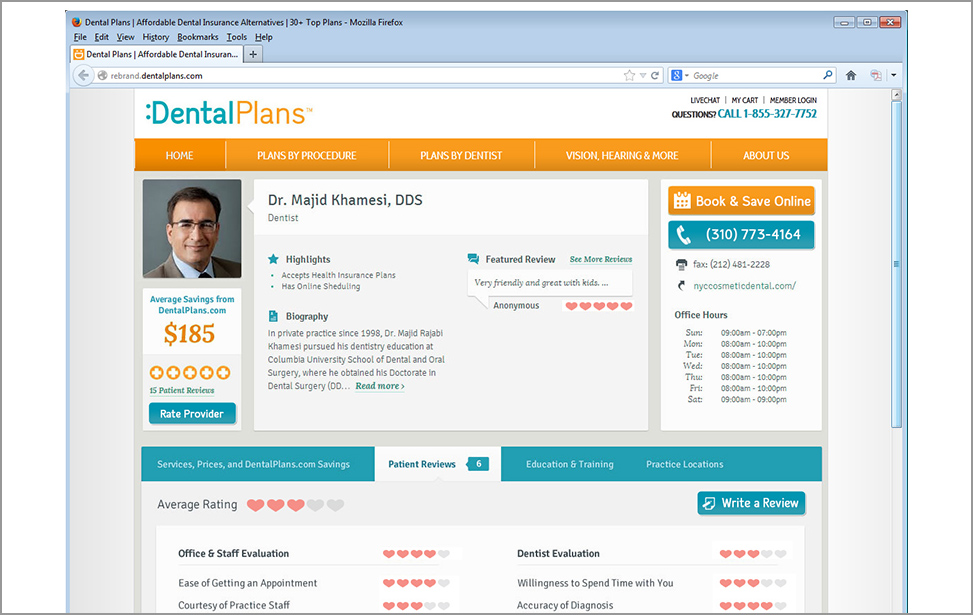Viewport: 973px width, 615px height.
Task: Click the "Dr. Majid Khamesi, DDS" heading
Action: tap(345, 200)
